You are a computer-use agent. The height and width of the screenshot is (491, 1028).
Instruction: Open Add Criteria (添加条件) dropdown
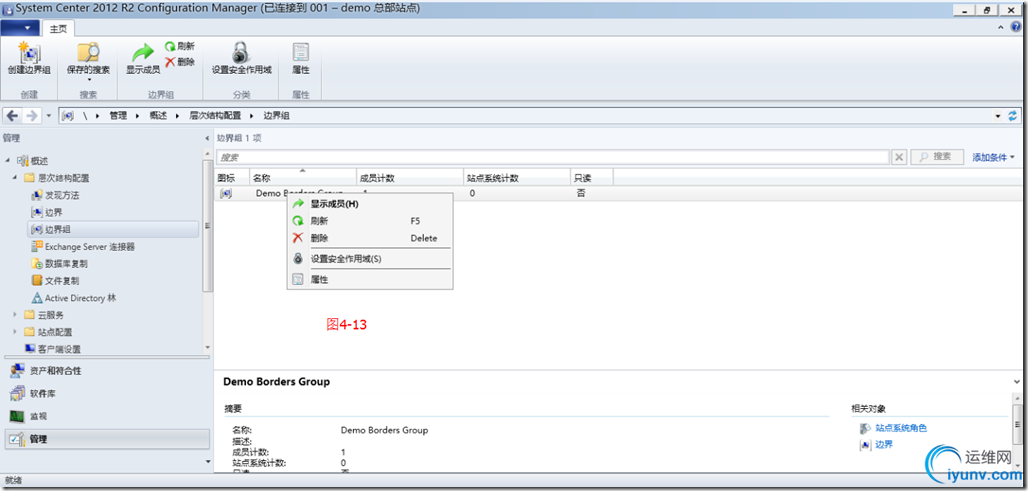point(993,157)
